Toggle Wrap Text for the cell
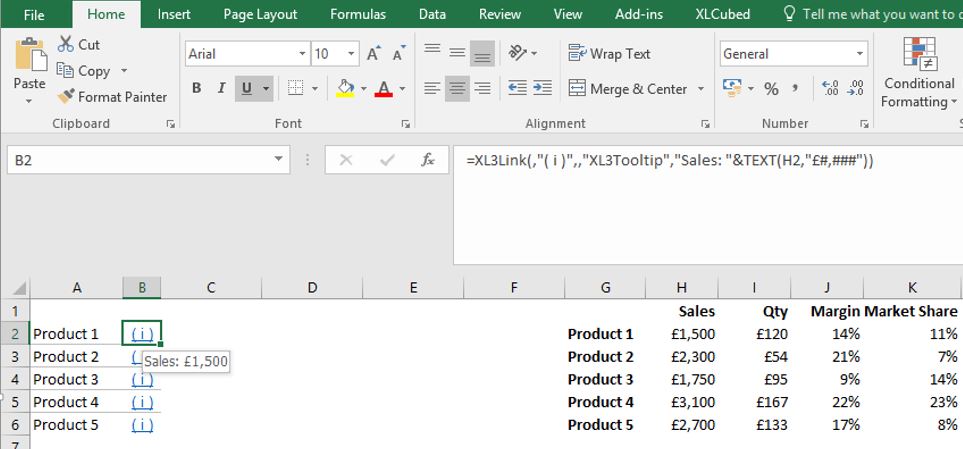Screen dimensions: 963x449 [x=609, y=54]
